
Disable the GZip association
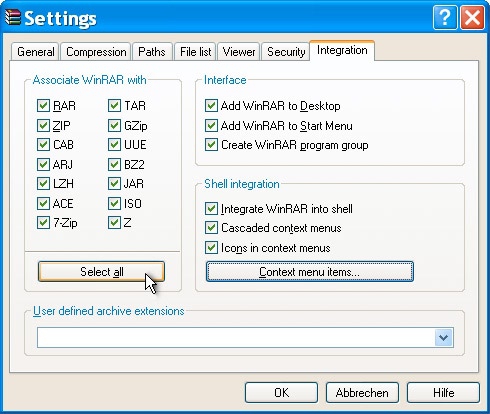(x=114, y=126)
